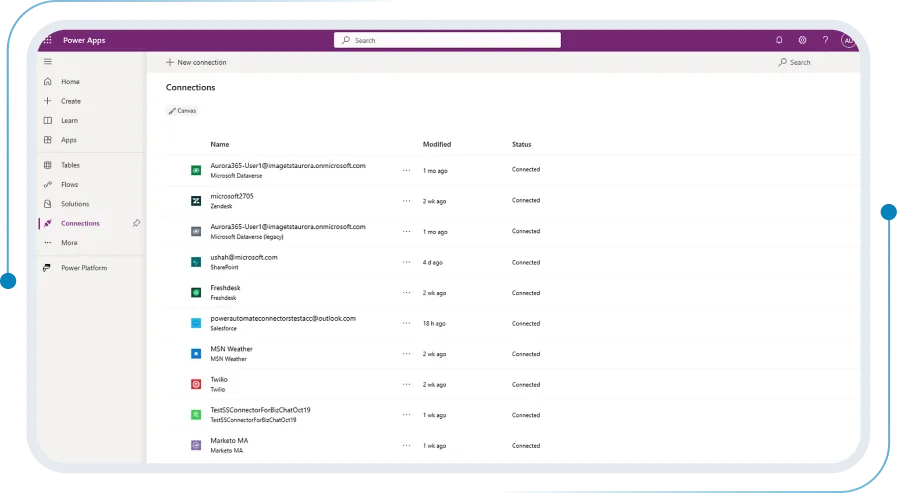
Task: Click the Power Apps title link
Action: [84, 40]
